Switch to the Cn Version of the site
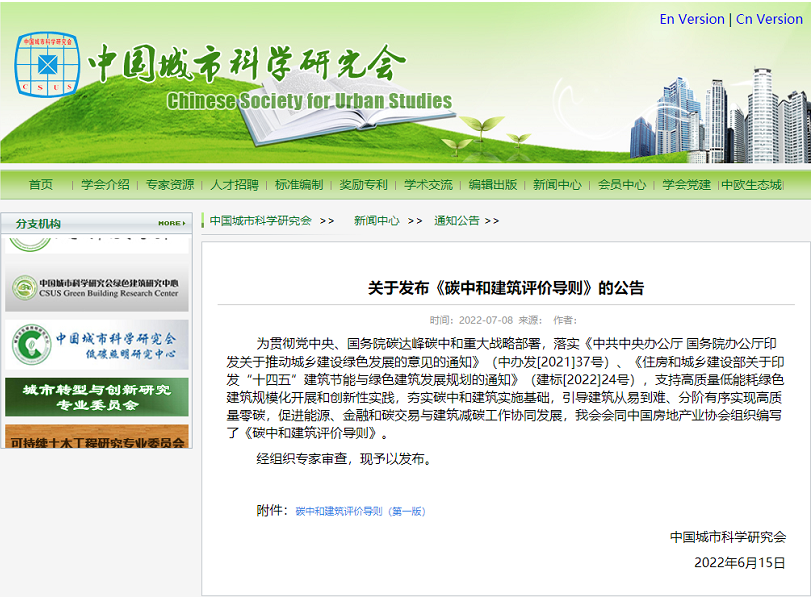The image size is (812, 599). (769, 19)
